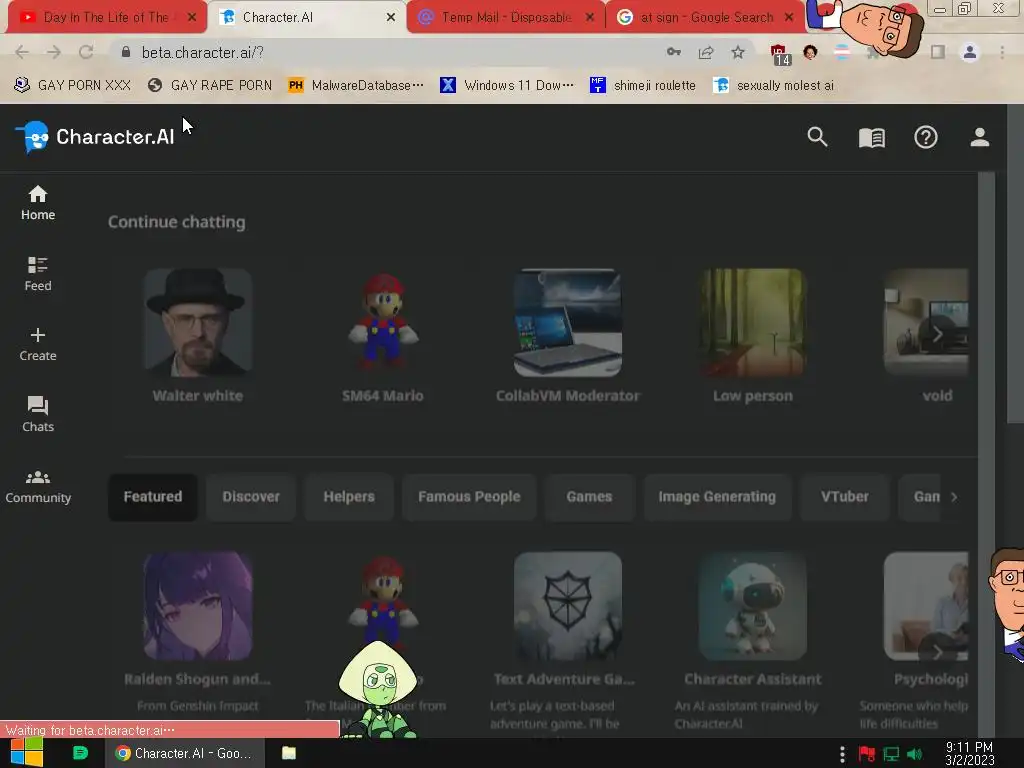Click Character.AI Chrome taskbar button

(185, 753)
